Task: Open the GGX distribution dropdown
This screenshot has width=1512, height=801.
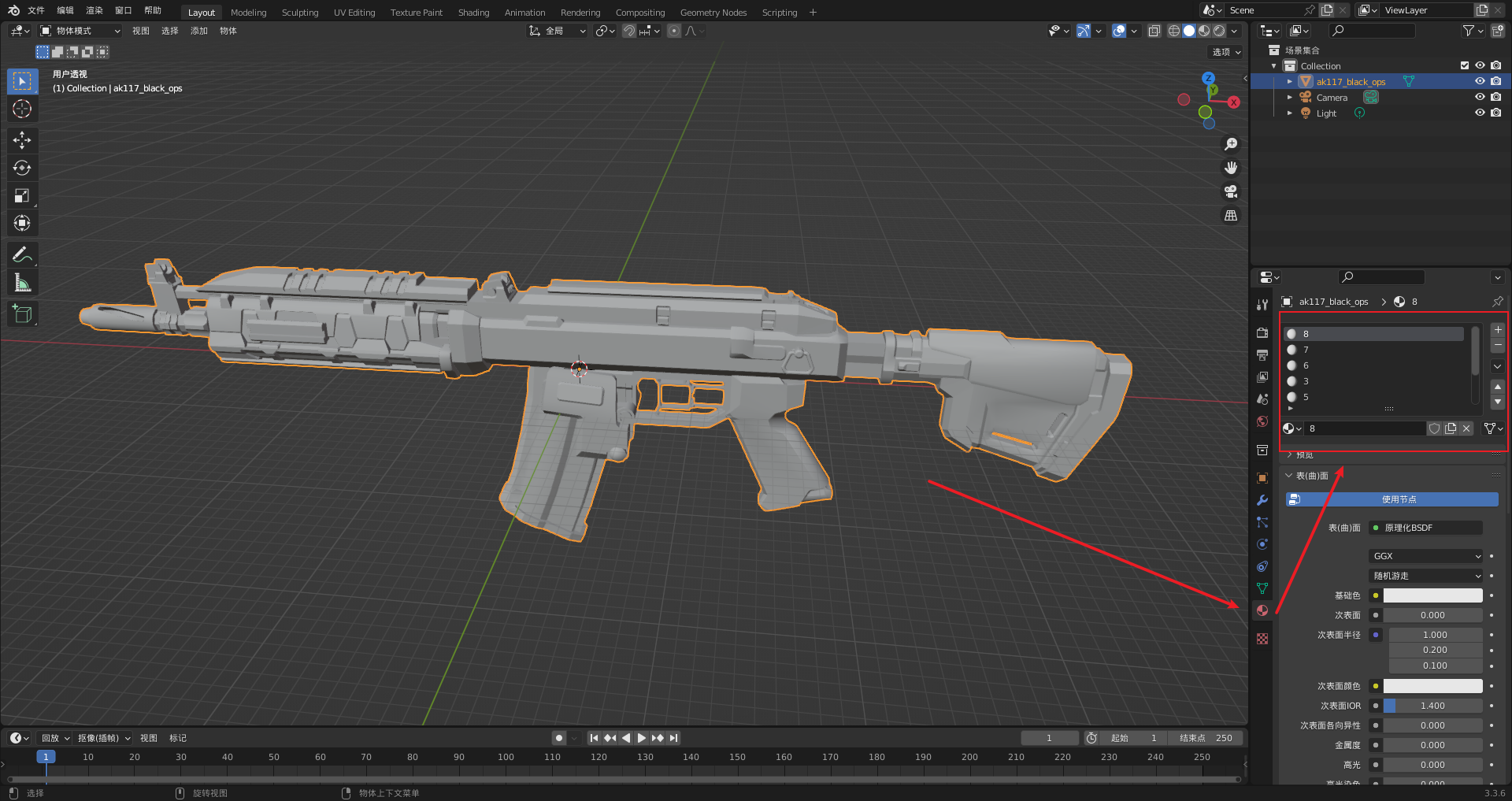Action: [1426, 556]
